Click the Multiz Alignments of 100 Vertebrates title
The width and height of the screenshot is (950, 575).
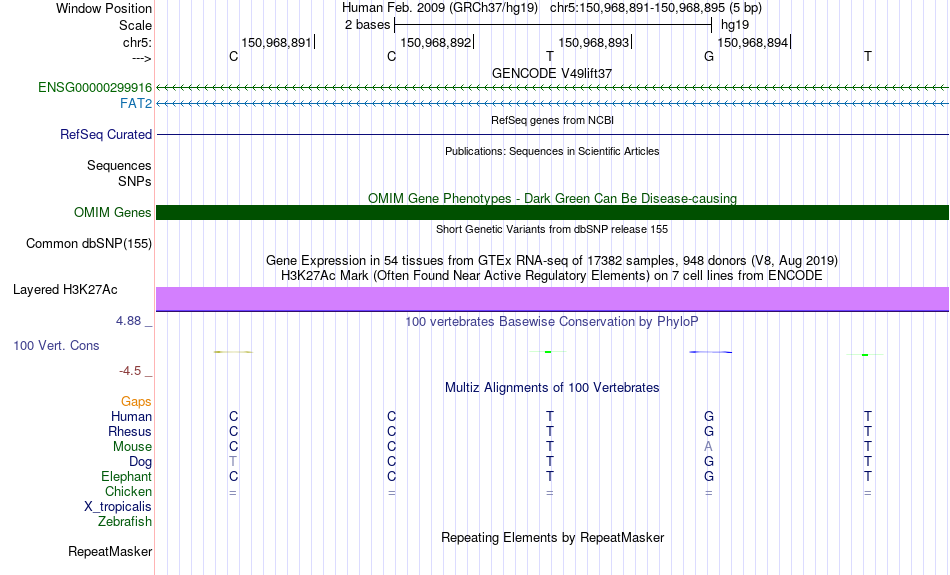pos(552,387)
